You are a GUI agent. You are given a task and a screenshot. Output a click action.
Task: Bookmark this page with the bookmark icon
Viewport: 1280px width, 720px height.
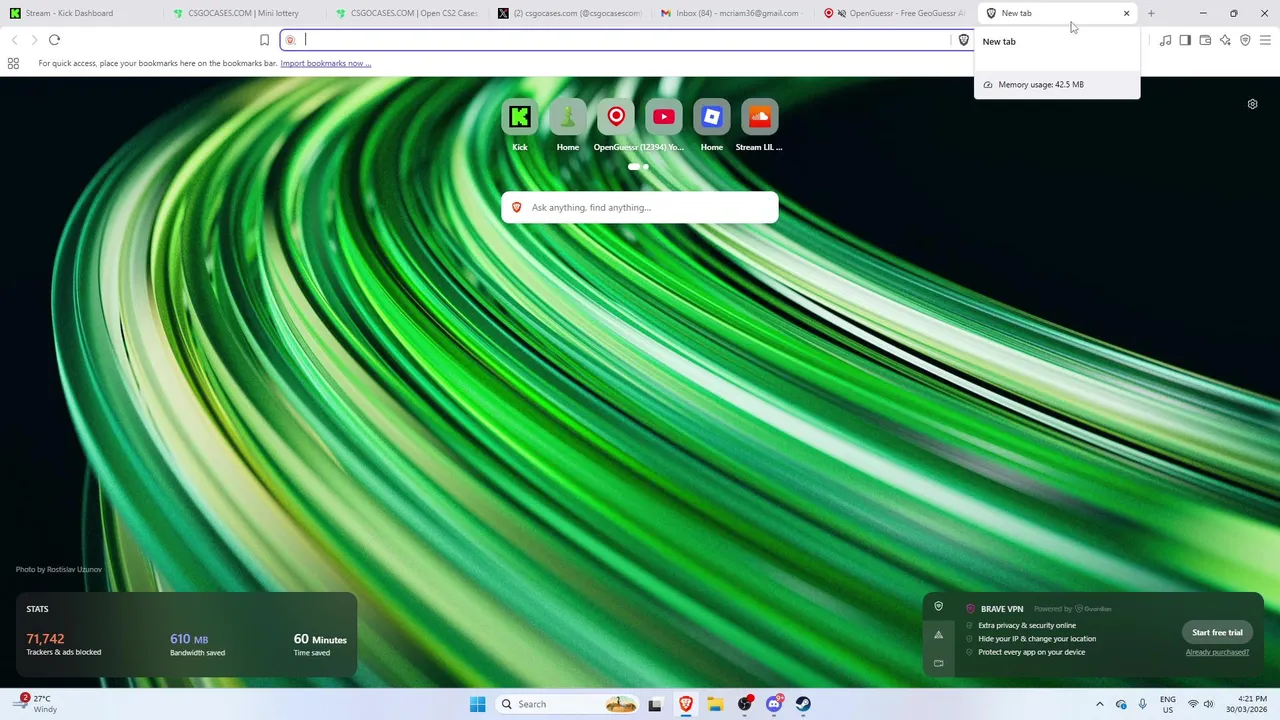point(265,40)
